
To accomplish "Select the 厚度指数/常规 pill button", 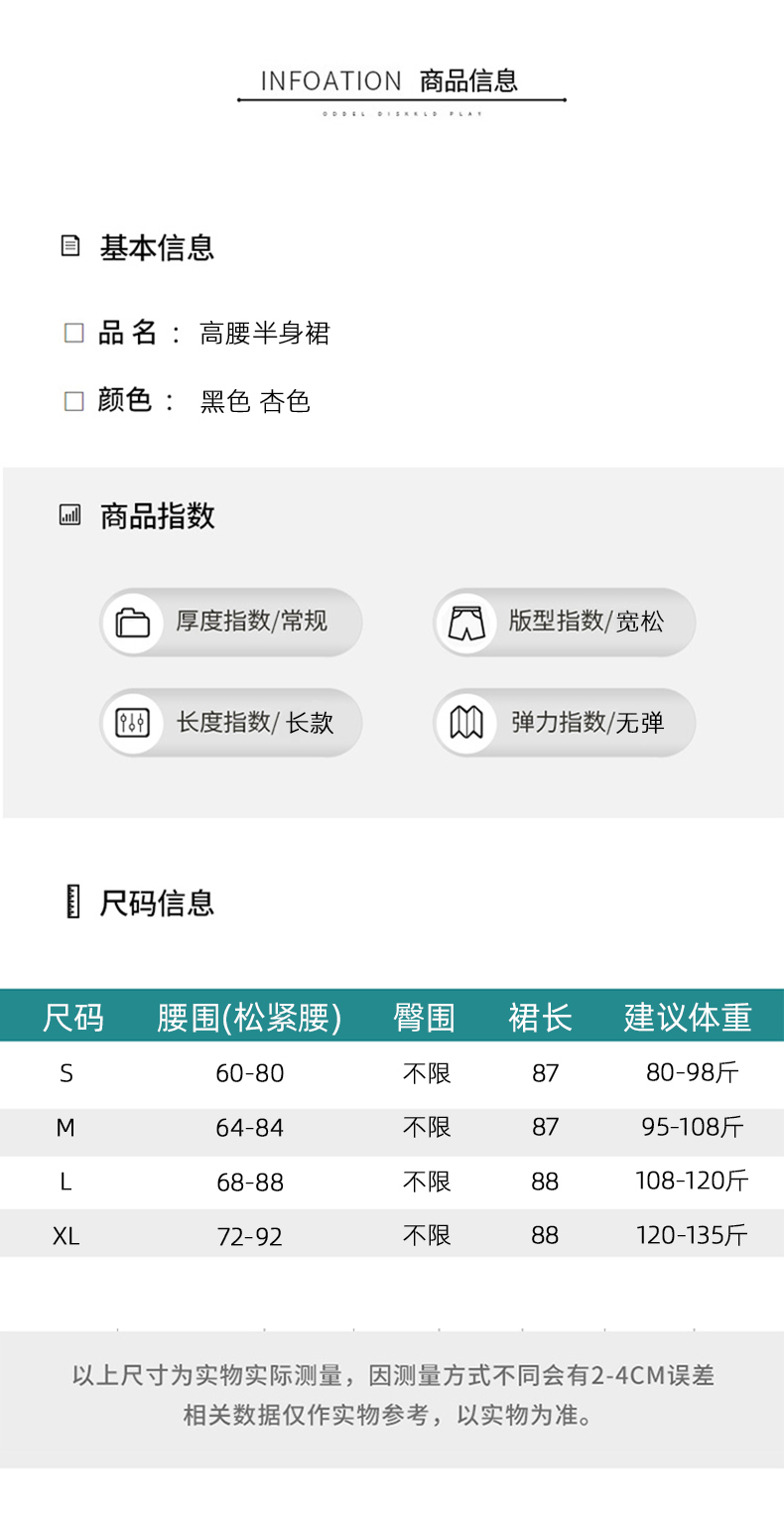I will pyautogui.click(x=231, y=623).
